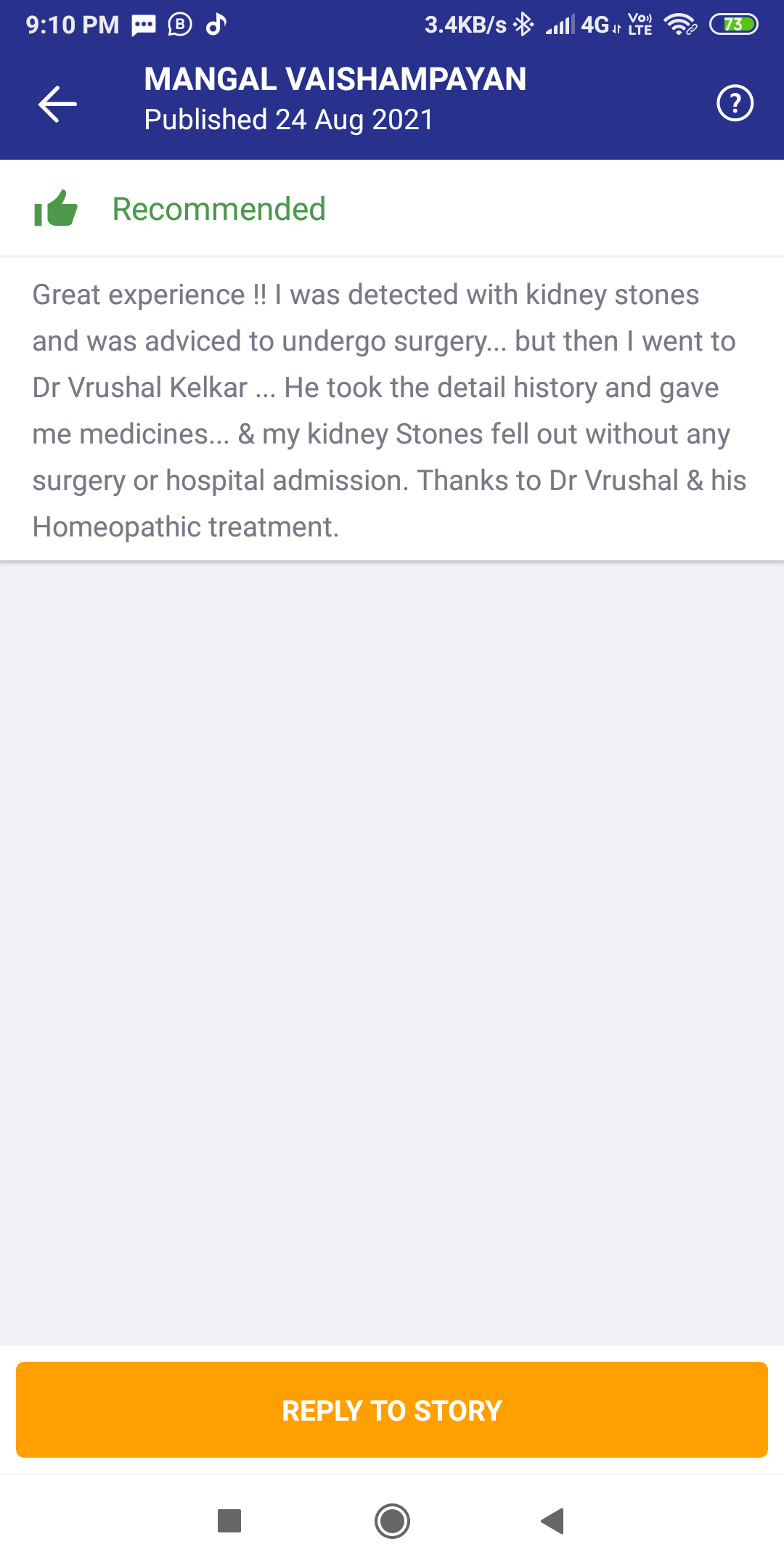Image resolution: width=784 pixels, height=1568 pixels.
Task: Click the REPLY TO STORY button
Action: coord(392,1410)
